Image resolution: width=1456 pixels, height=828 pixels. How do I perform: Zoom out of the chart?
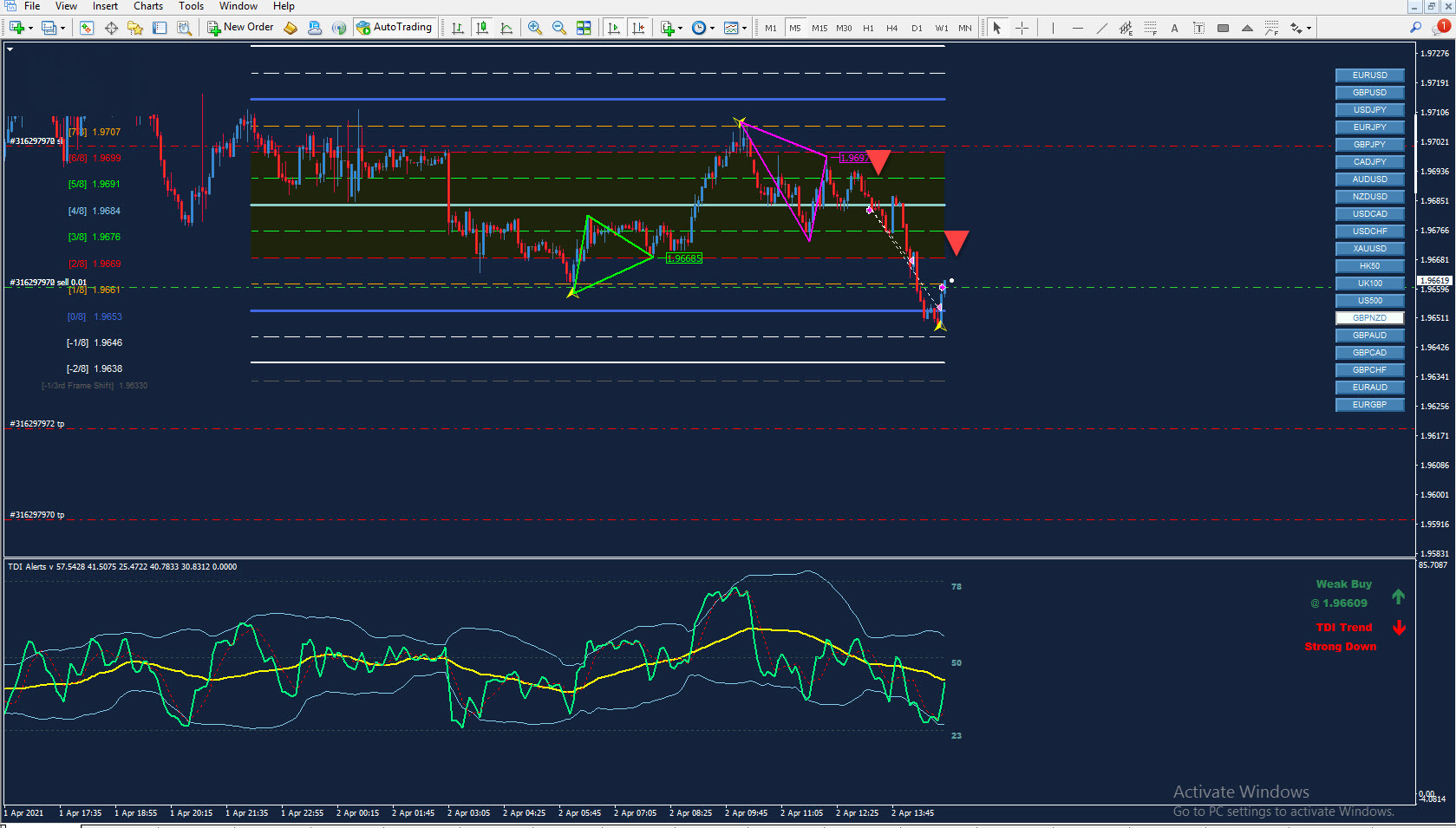click(559, 28)
